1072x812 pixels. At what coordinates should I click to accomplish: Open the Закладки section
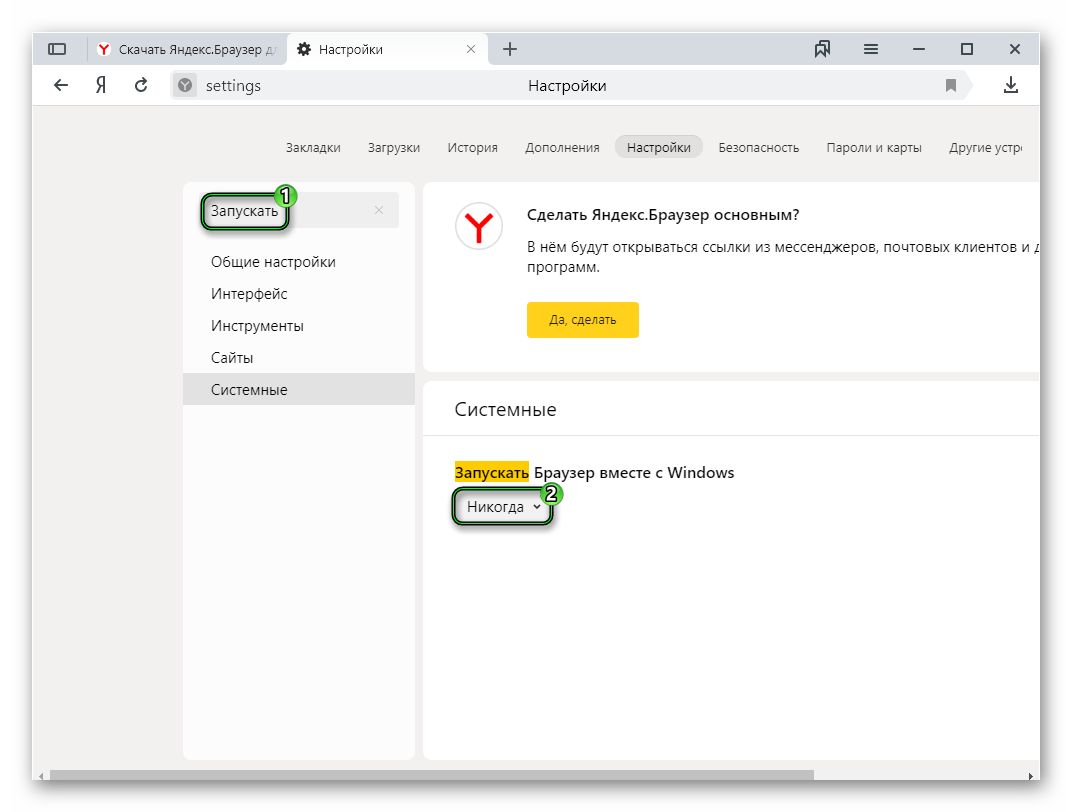pyautogui.click(x=313, y=148)
